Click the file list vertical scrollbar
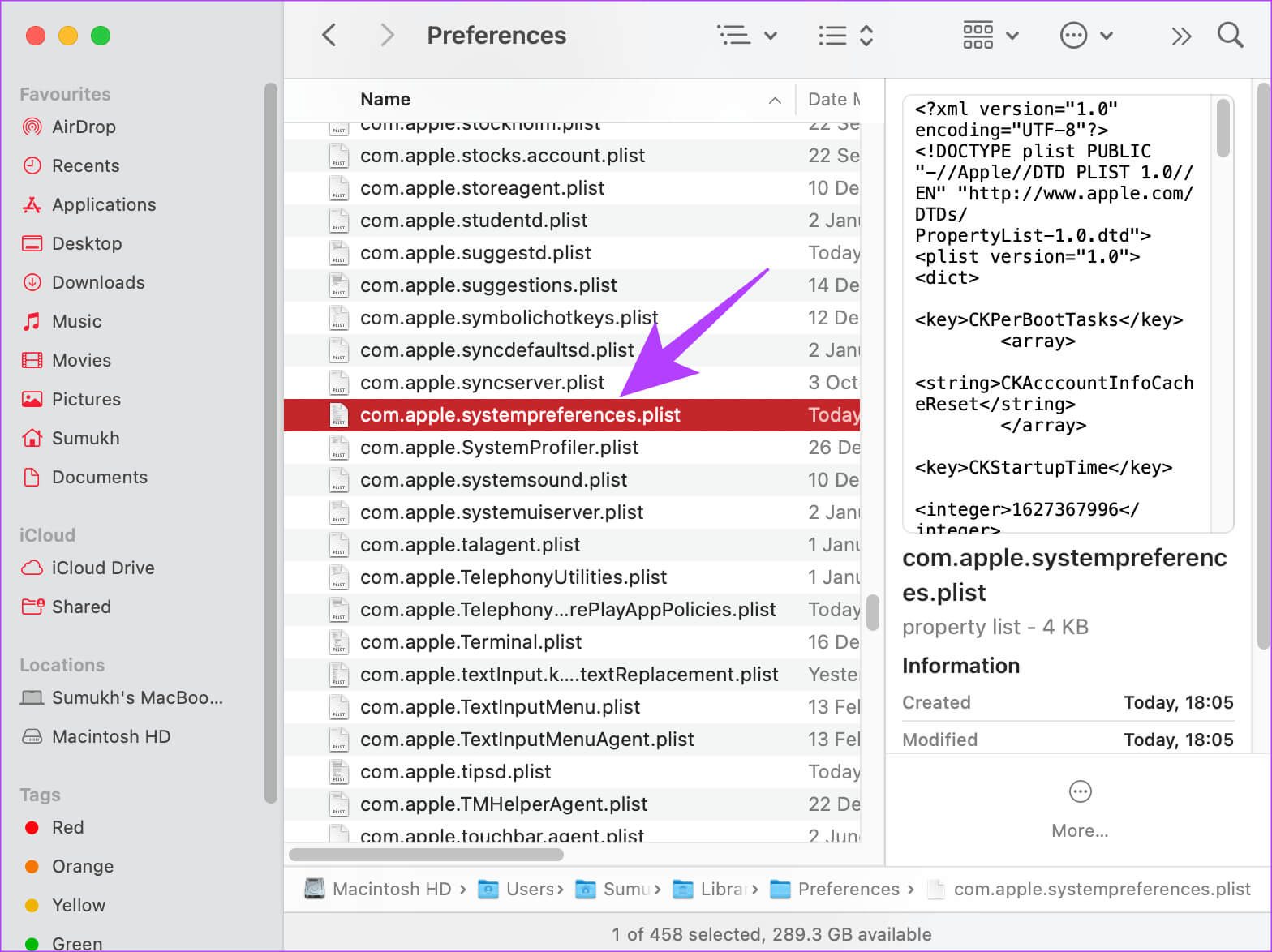The image size is (1272, 952). pos(873,612)
